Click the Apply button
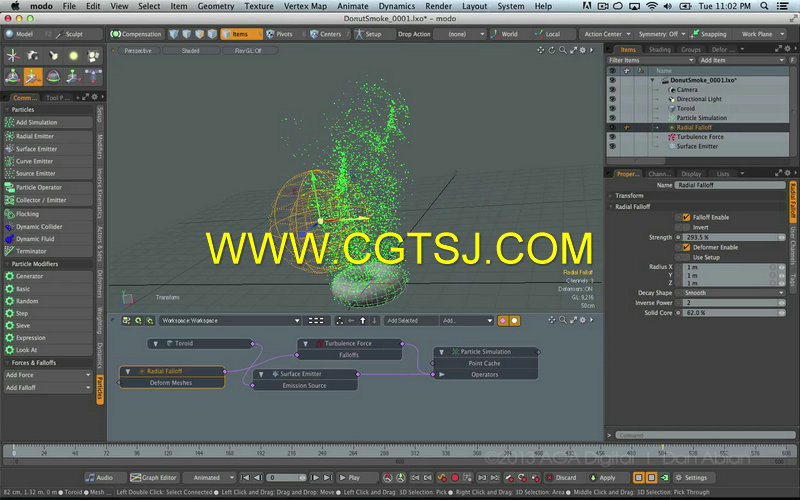This screenshot has width=800, height=500. coord(603,478)
